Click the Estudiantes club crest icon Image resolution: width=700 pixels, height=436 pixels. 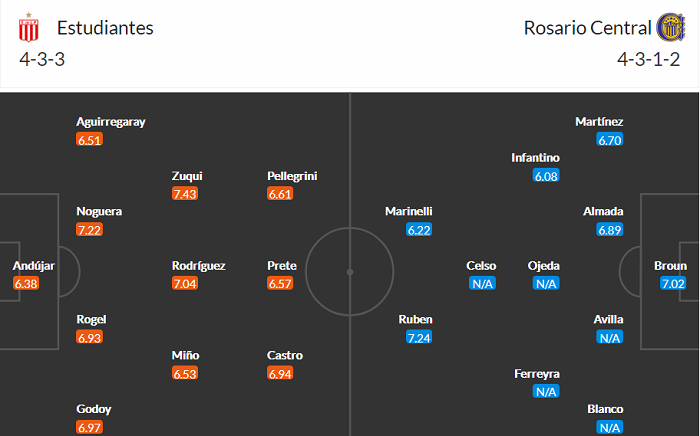[x=29, y=28]
